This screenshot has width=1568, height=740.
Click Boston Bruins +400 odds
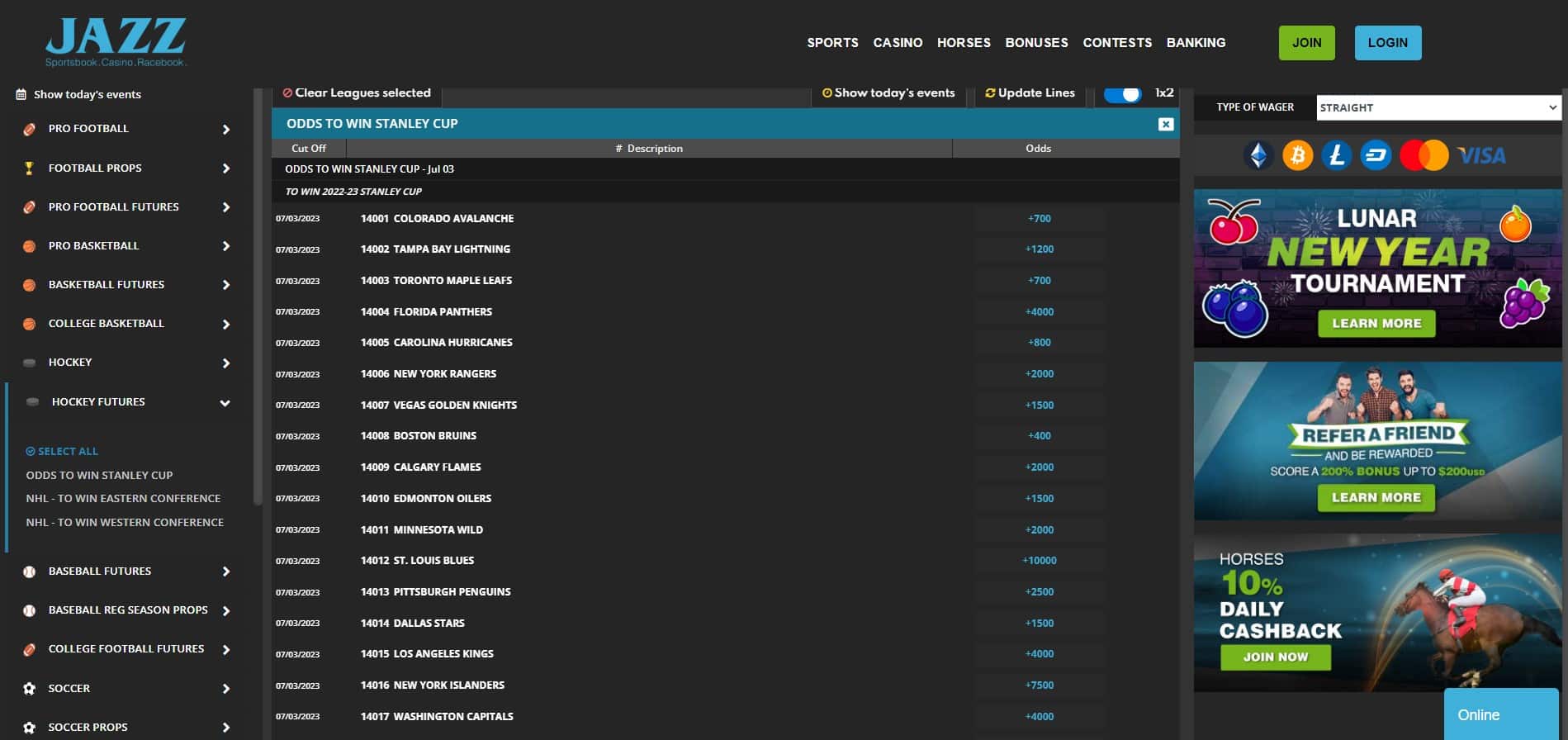point(1039,436)
